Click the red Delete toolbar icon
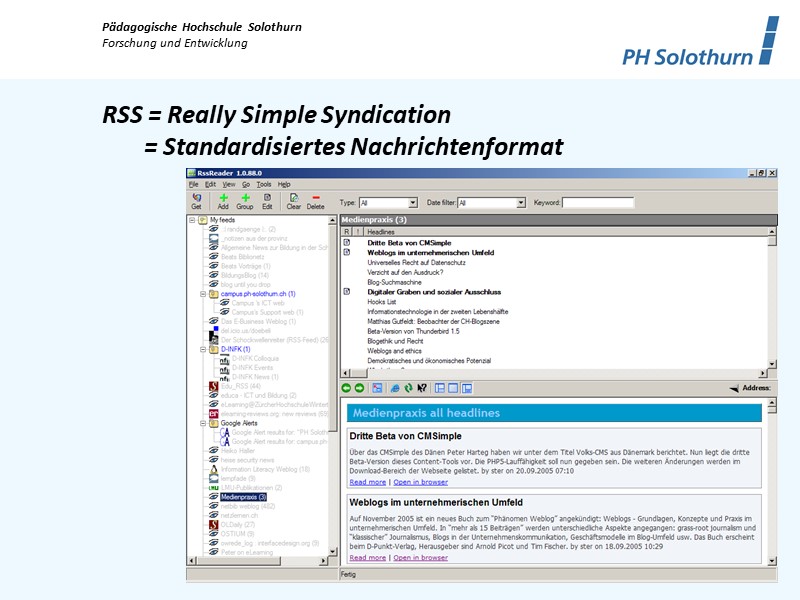The height and width of the screenshot is (600, 800). [x=316, y=200]
